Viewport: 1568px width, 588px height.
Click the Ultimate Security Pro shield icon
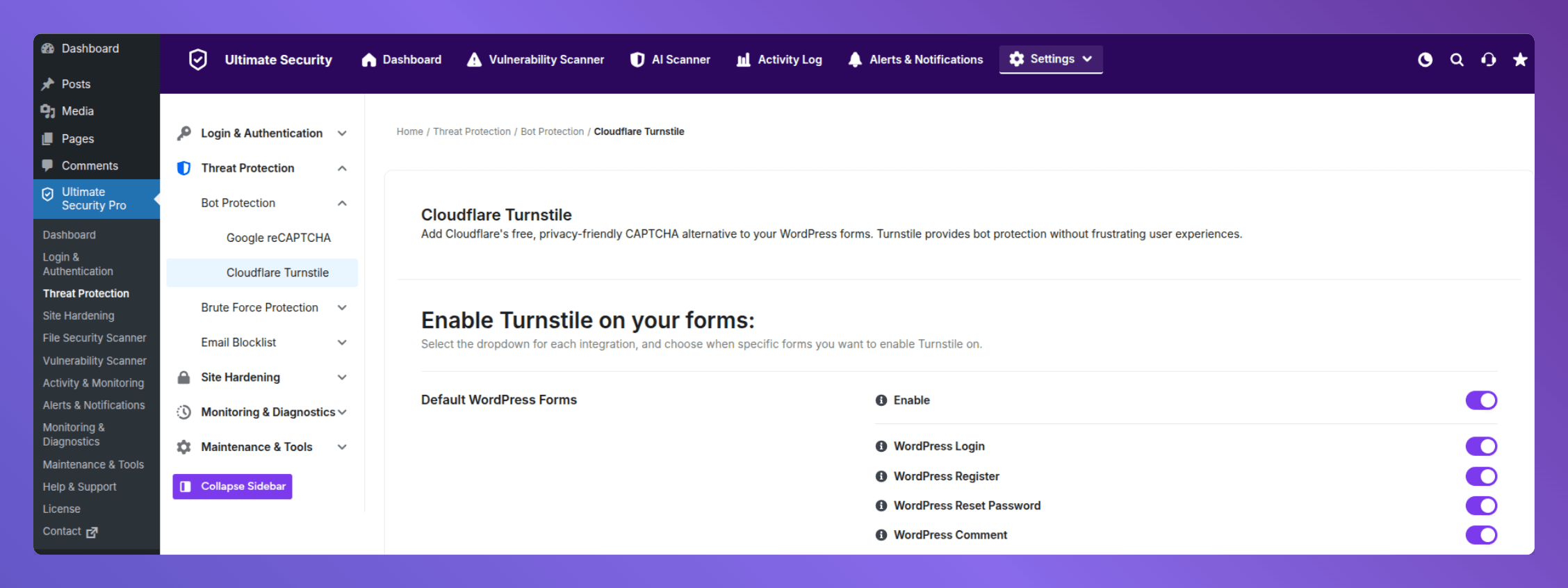click(x=47, y=195)
